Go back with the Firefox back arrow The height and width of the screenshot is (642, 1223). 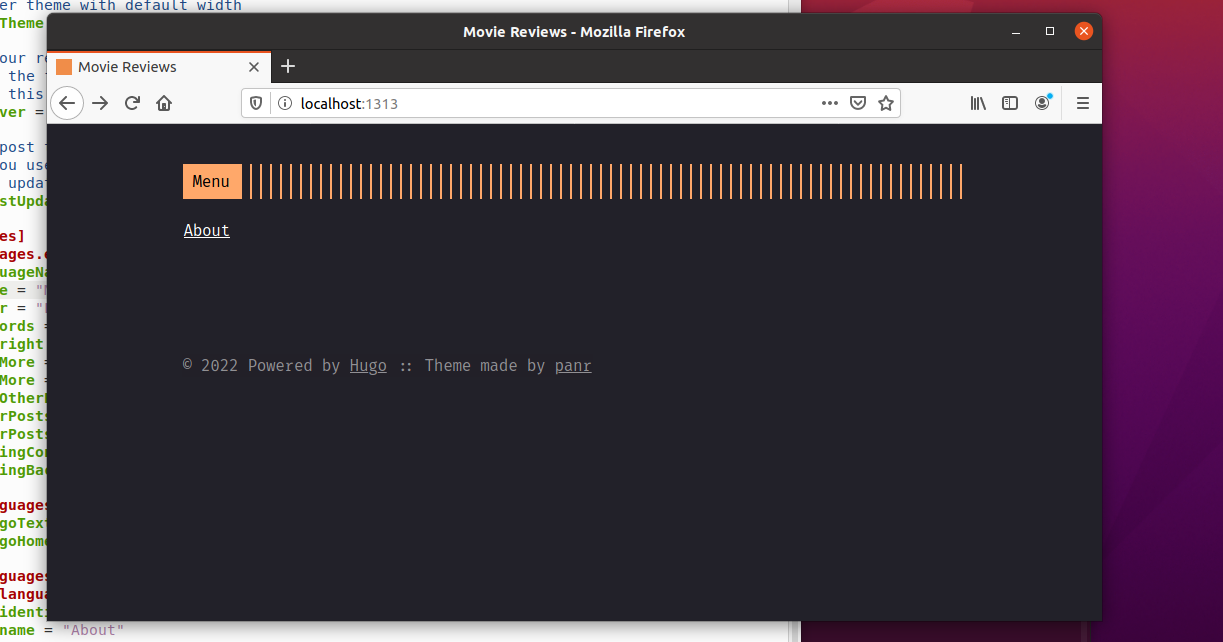tap(67, 103)
